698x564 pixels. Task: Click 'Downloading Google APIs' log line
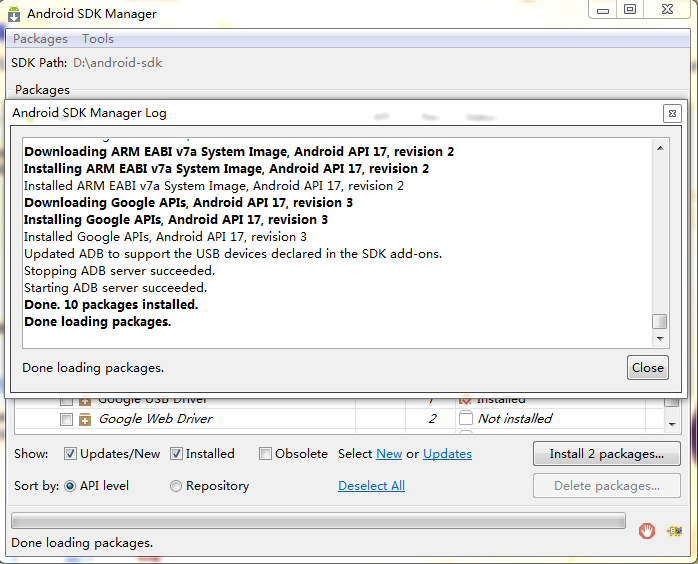(x=188, y=203)
